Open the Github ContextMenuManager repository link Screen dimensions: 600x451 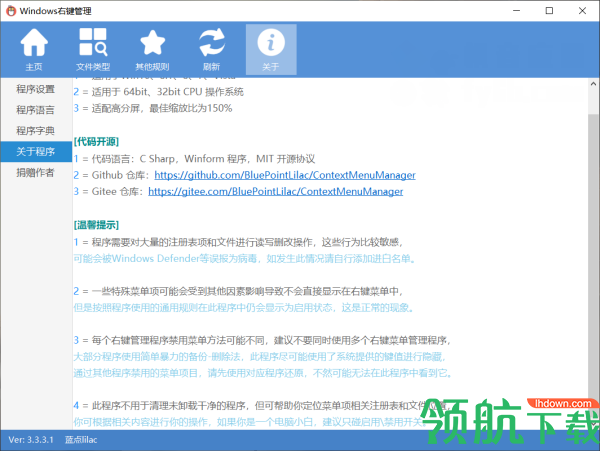pyautogui.click(x=285, y=175)
